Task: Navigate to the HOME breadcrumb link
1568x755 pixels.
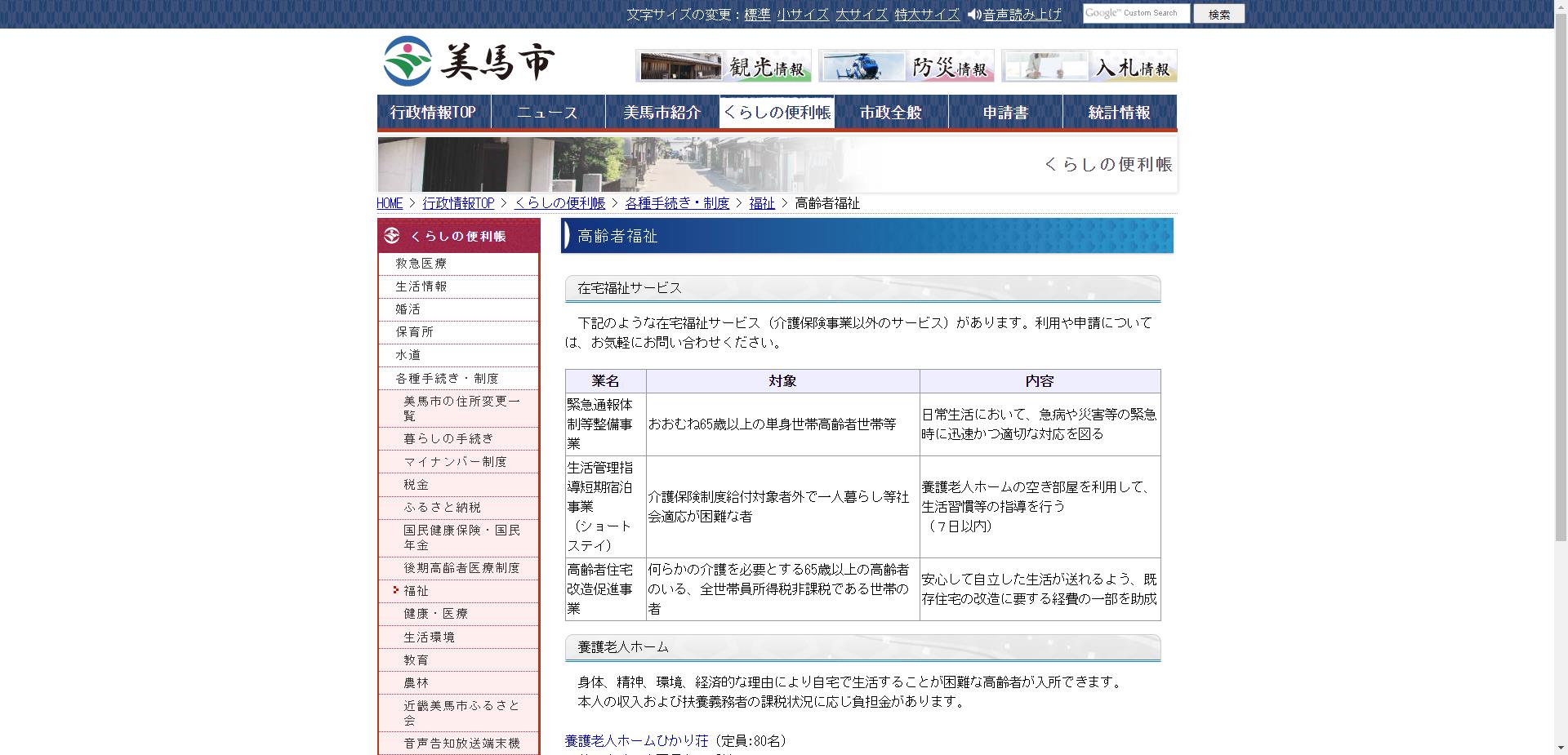Action: pos(388,203)
